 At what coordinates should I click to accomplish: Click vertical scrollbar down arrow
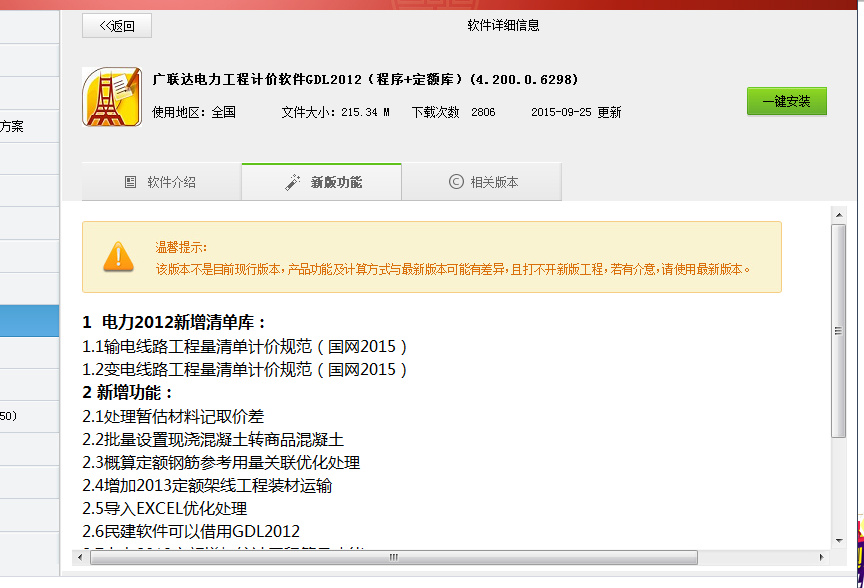[839, 541]
